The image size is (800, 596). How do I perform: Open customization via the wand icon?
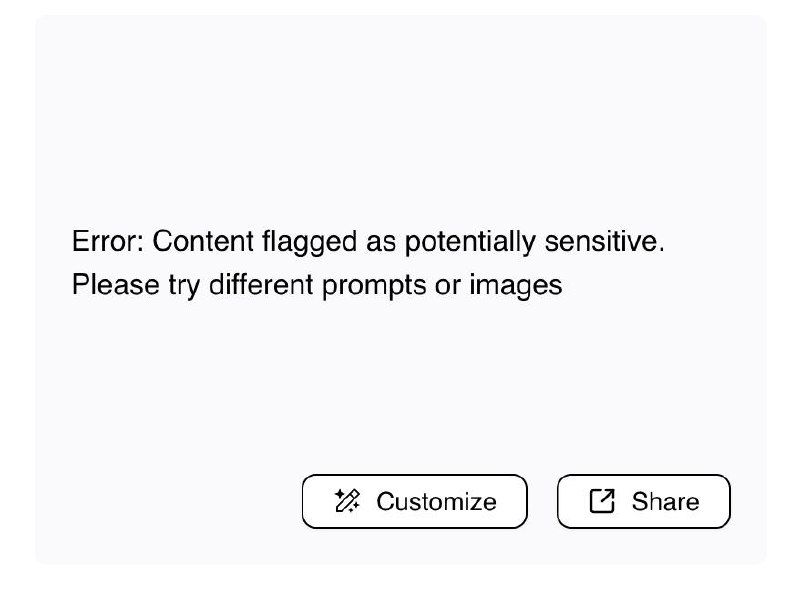point(347,501)
